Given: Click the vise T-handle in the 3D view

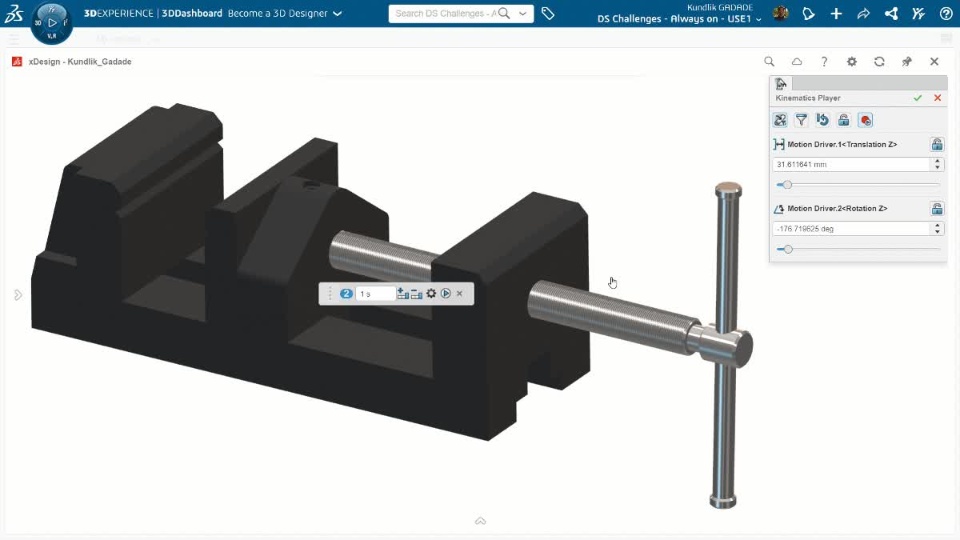Looking at the screenshot, I should click(x=726, y=346).
